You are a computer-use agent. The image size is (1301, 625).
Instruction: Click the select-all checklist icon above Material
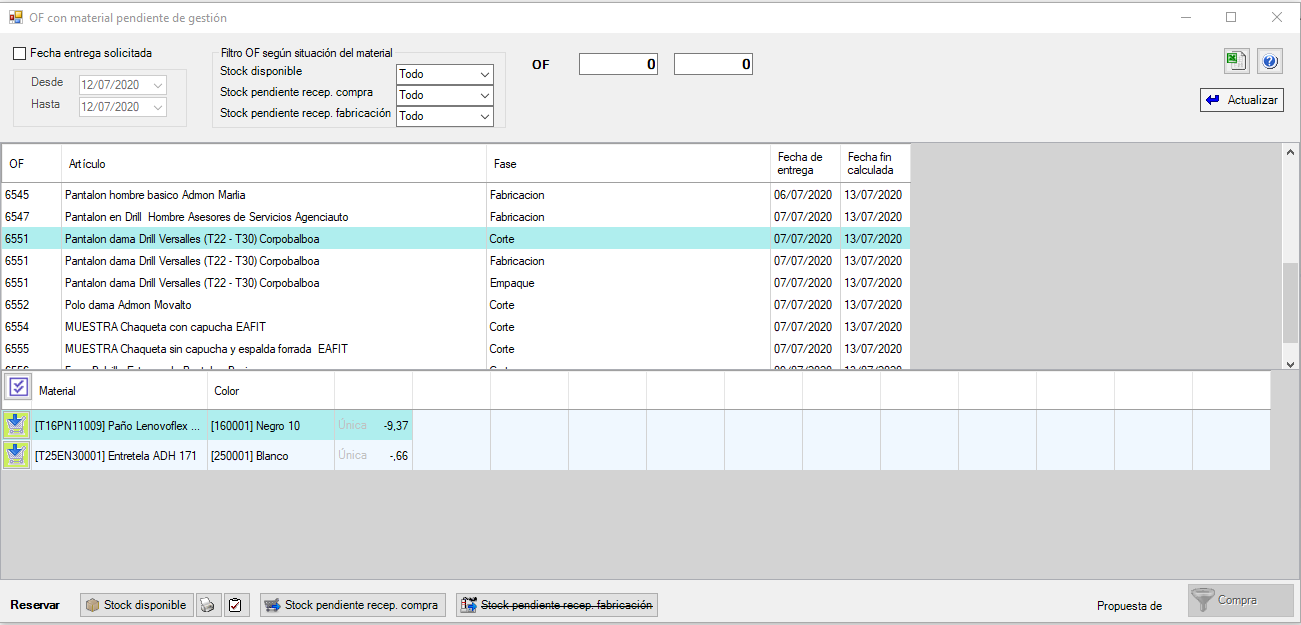(17, 388)
